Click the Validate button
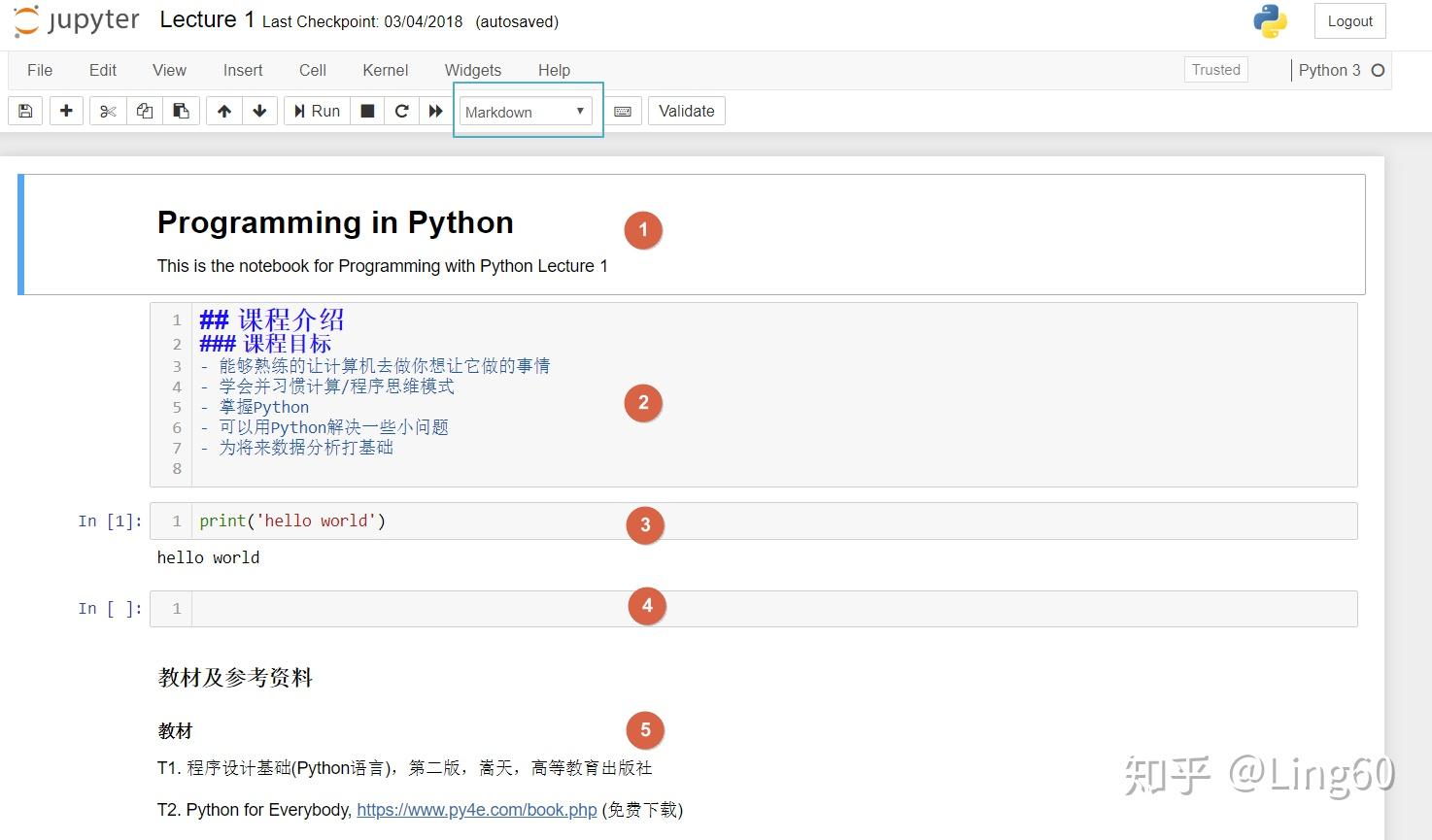1432x840 pixels. pyautogui.click(x=686, y=110)
